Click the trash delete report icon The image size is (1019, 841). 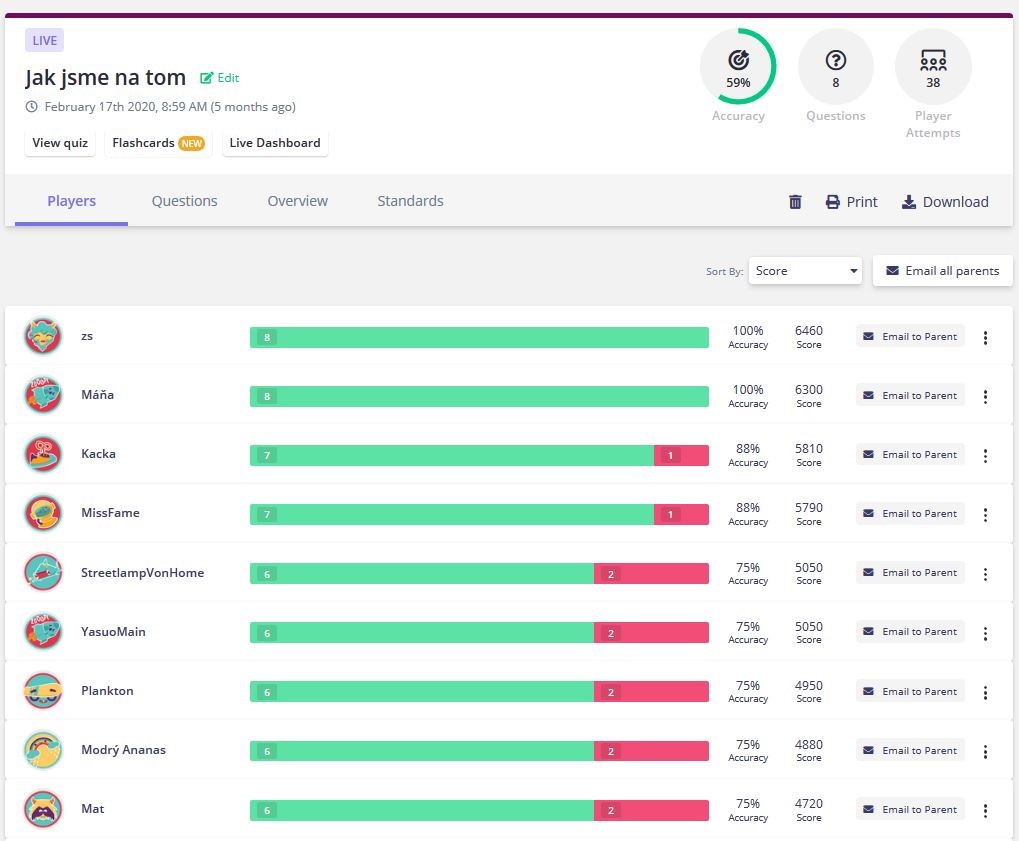point(795,202)
